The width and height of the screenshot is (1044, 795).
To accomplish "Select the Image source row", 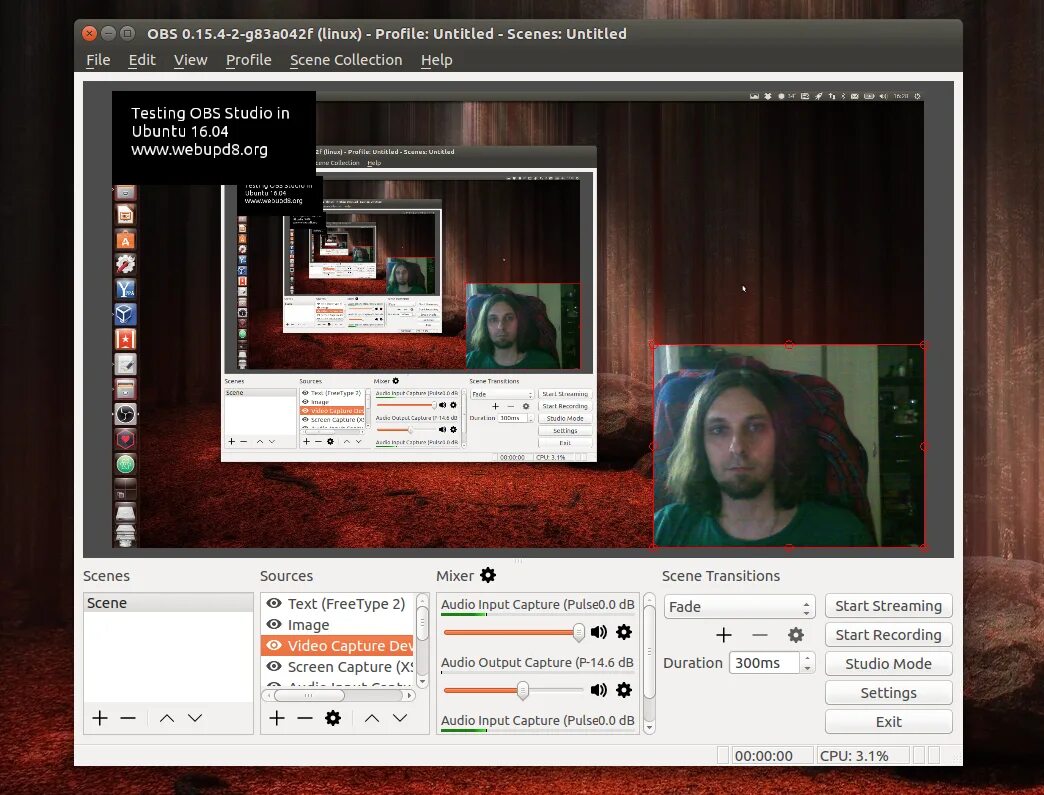I will 338,625.
